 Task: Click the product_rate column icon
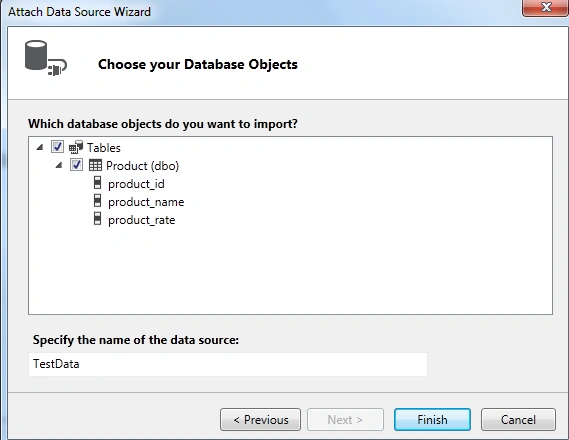(x=97, y=219)
